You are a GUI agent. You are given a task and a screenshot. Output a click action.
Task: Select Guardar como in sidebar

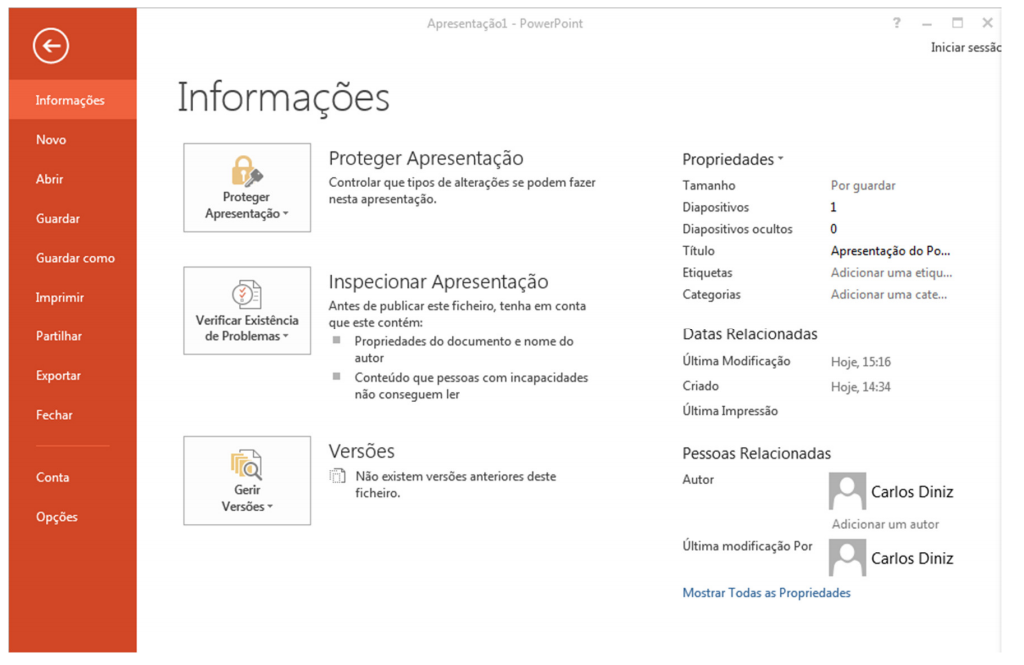tap(75, 258)
